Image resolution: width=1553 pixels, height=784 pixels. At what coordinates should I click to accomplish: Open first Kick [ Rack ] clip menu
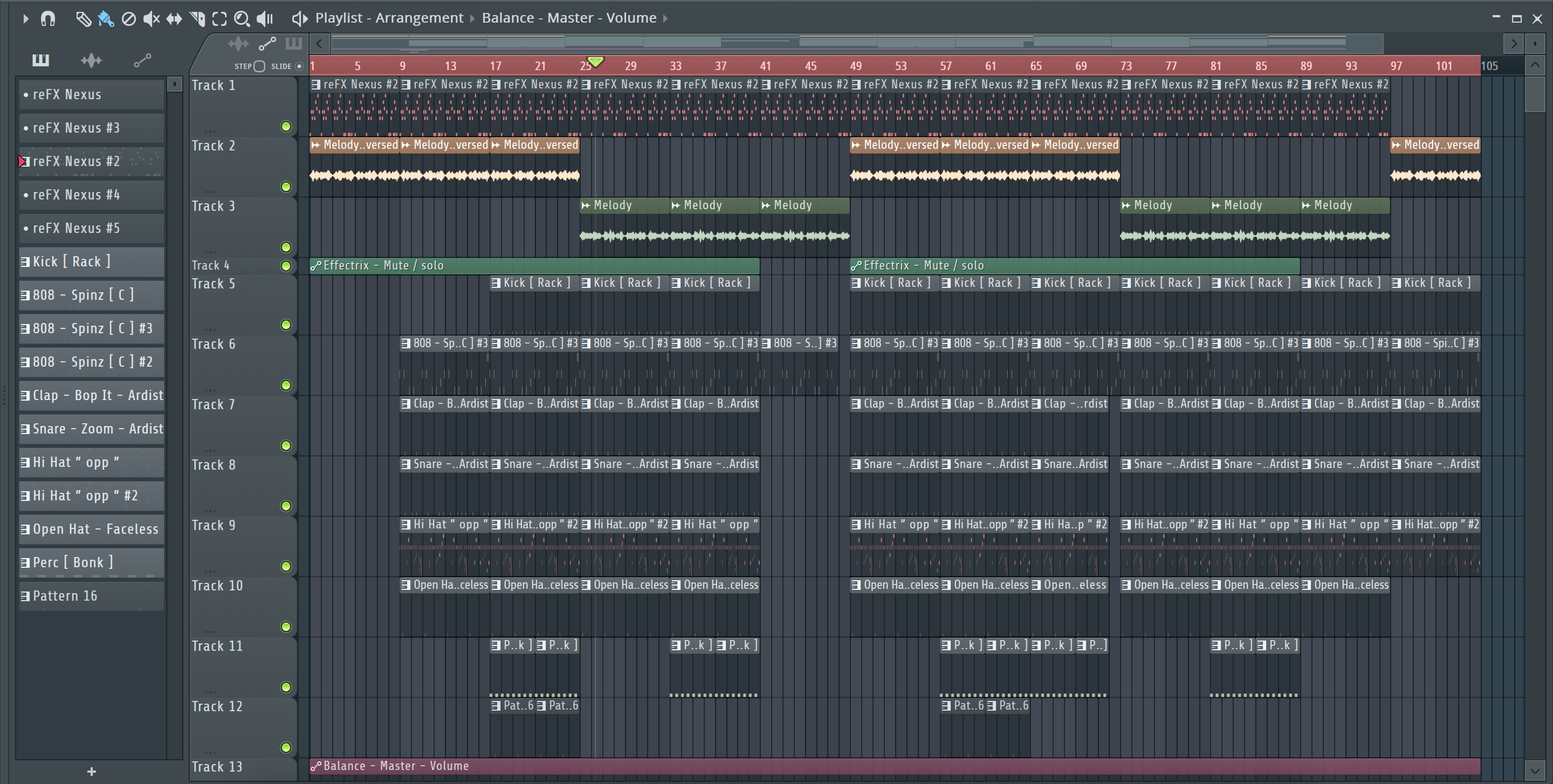[x=496, y=283]
